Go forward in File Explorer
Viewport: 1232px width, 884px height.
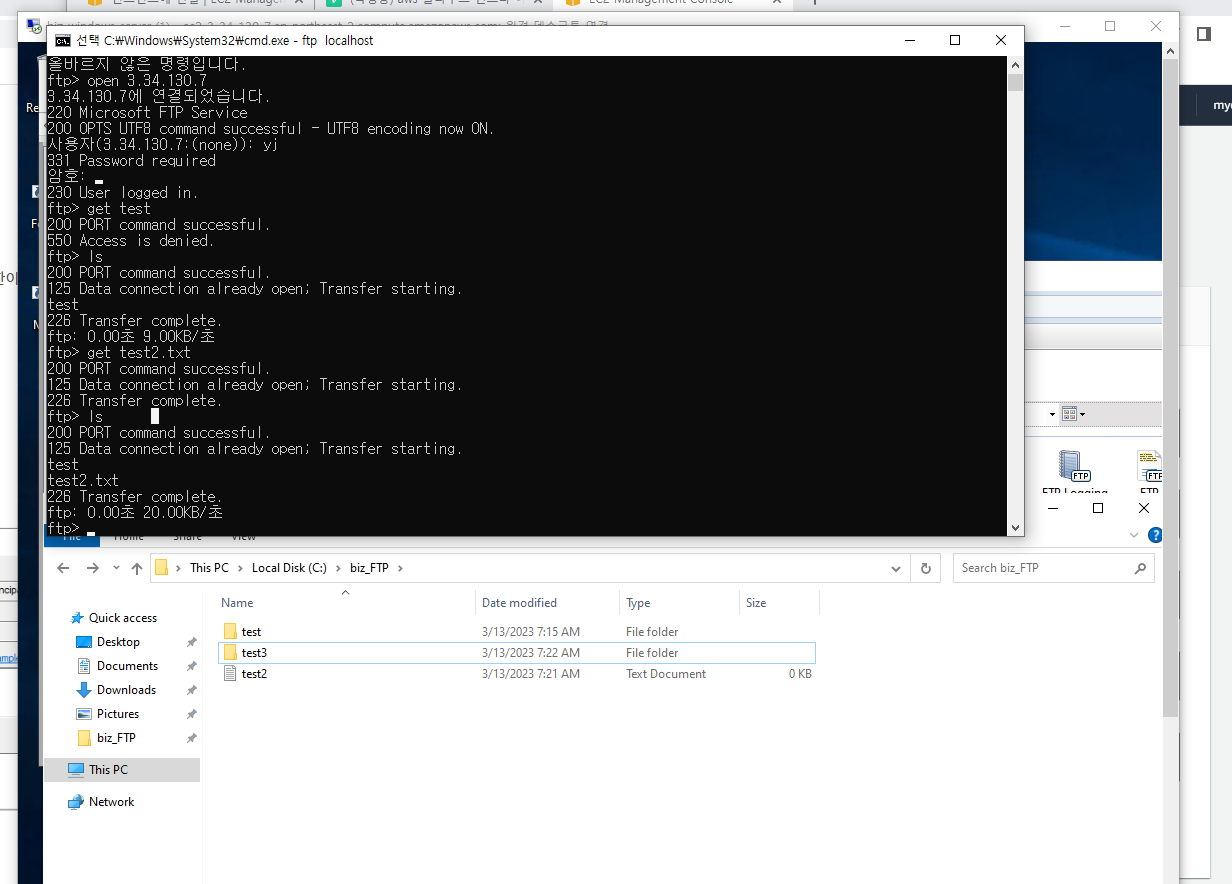pyautogui.click(x=92, y=568)
